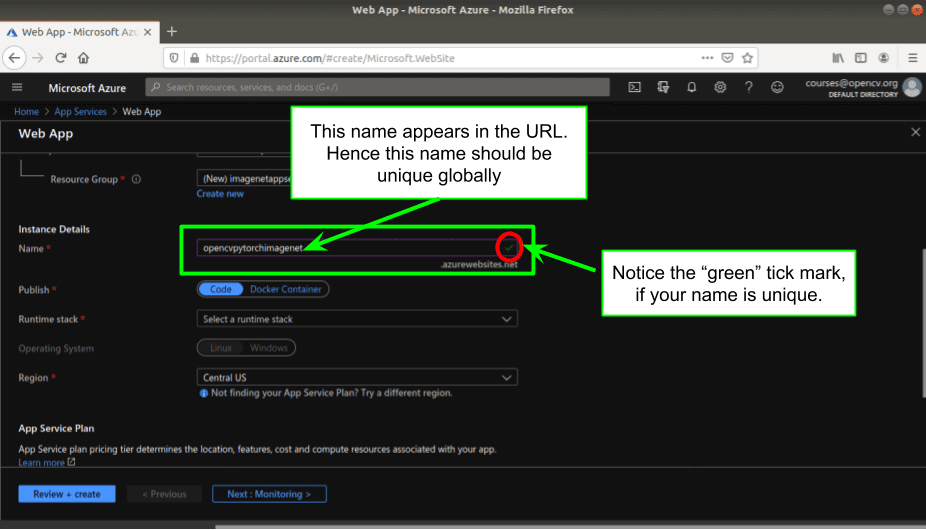
Task: Select Docker Container publish option
Action: [285, 289]
